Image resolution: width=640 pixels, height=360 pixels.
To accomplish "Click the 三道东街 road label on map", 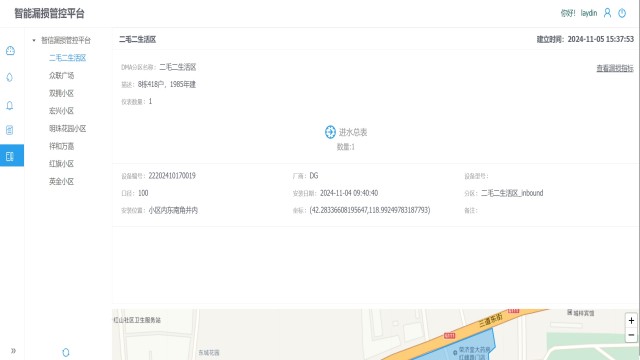I will click(491, 320).
